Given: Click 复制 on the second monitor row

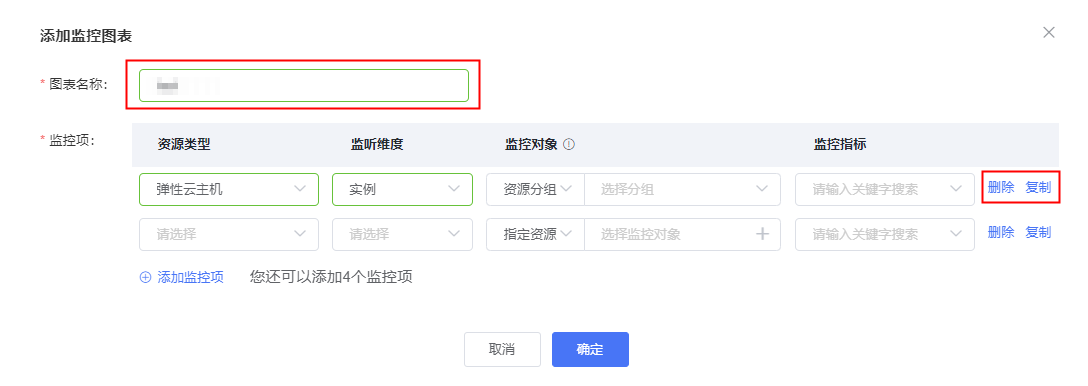Looking at the screenshot, I should pos(1038,233).
